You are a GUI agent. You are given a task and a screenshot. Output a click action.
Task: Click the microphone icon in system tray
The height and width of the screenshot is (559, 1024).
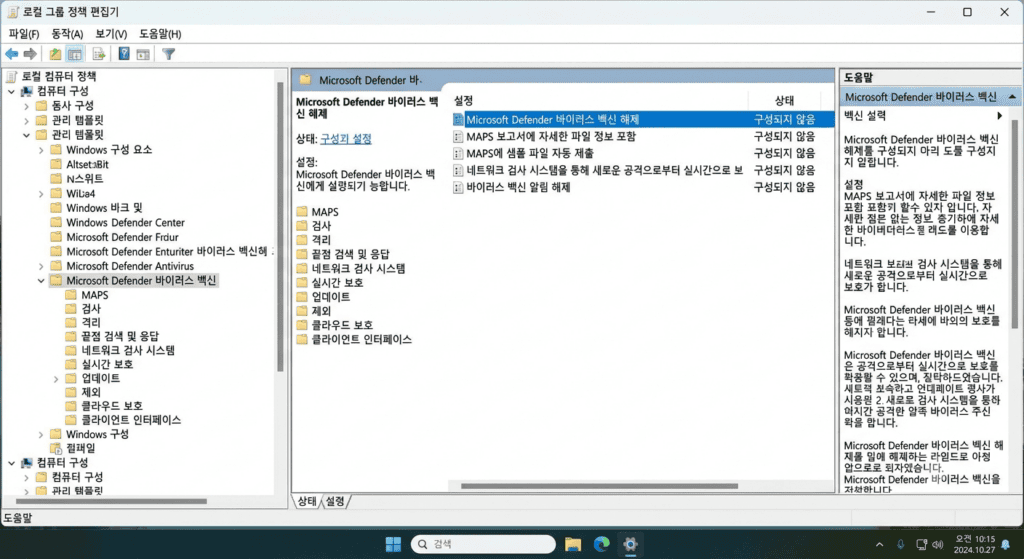pyautogui.click(x=901, y=545)
